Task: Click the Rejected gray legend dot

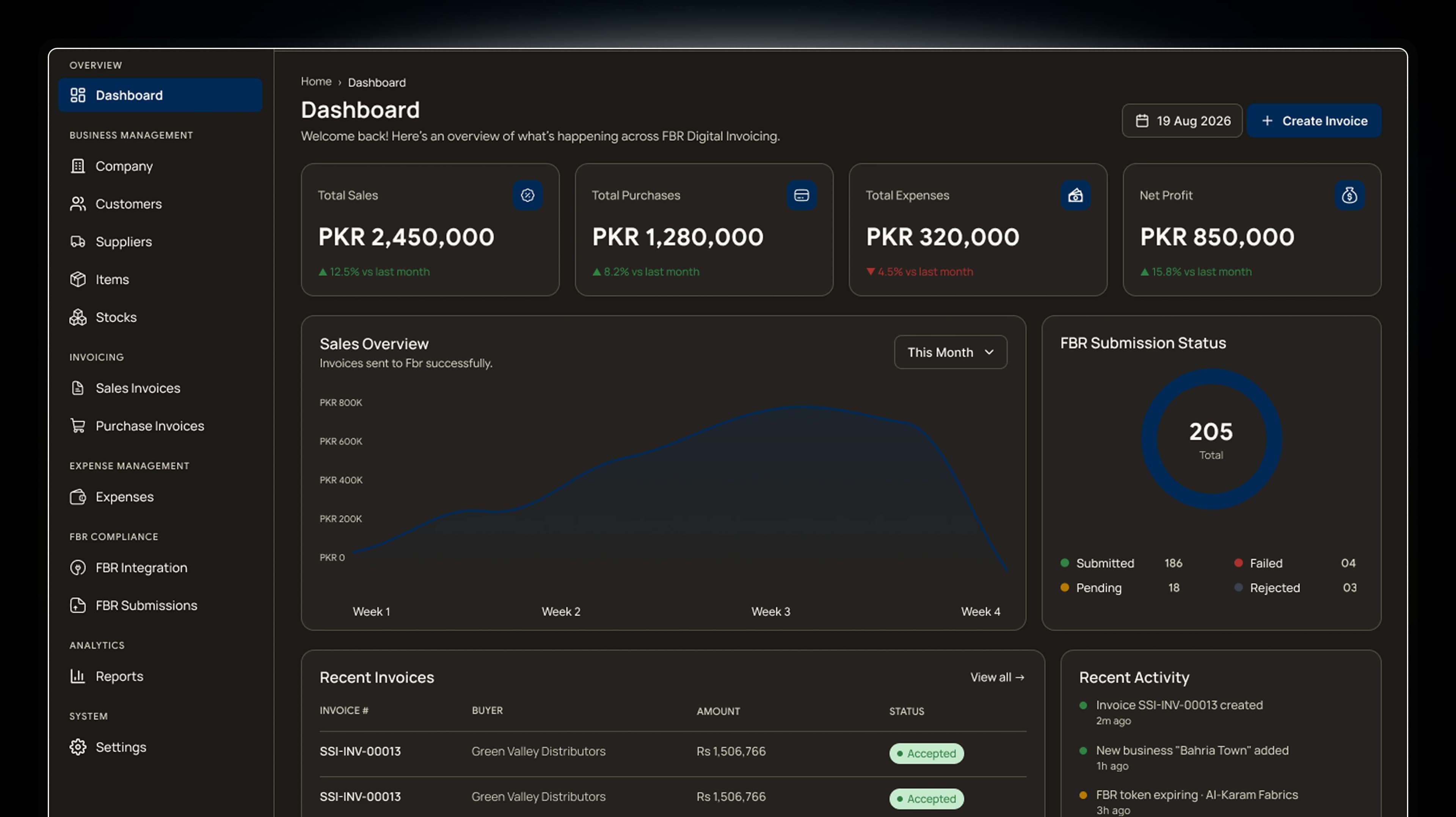Action: pos(1238,588)
